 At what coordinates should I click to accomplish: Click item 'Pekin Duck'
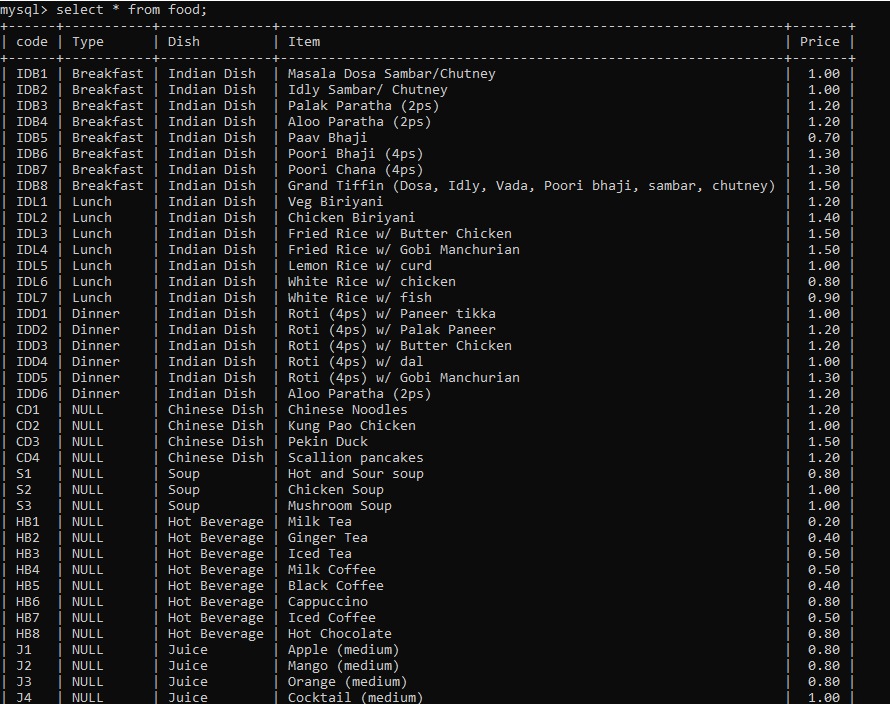pos(328,441)
